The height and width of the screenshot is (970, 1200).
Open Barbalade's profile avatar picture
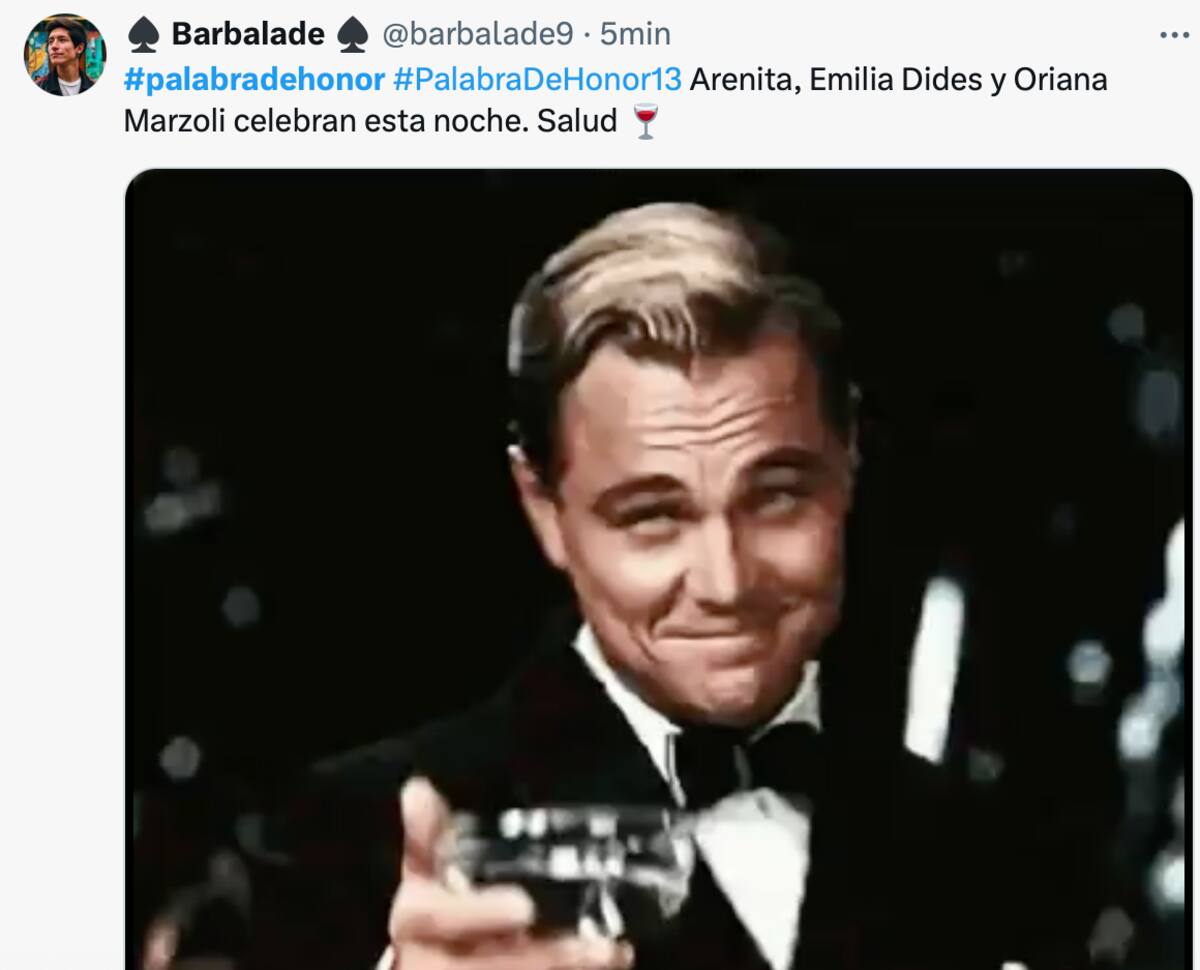point(65,55)
